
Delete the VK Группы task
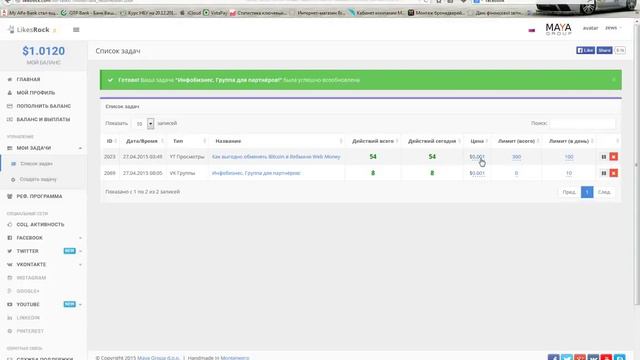(613, 173)
